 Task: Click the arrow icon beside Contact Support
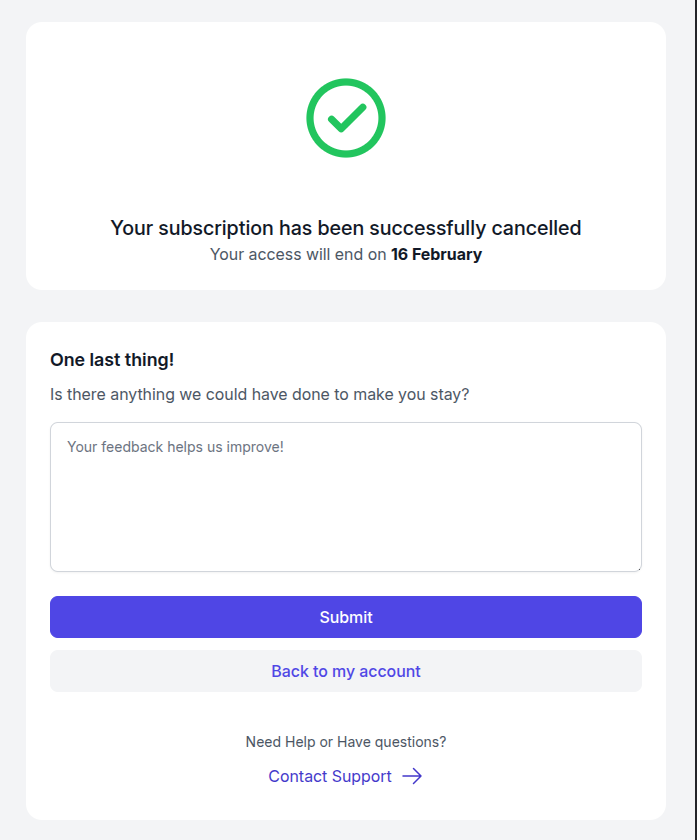pyautogui.click(x=412, y=776)
